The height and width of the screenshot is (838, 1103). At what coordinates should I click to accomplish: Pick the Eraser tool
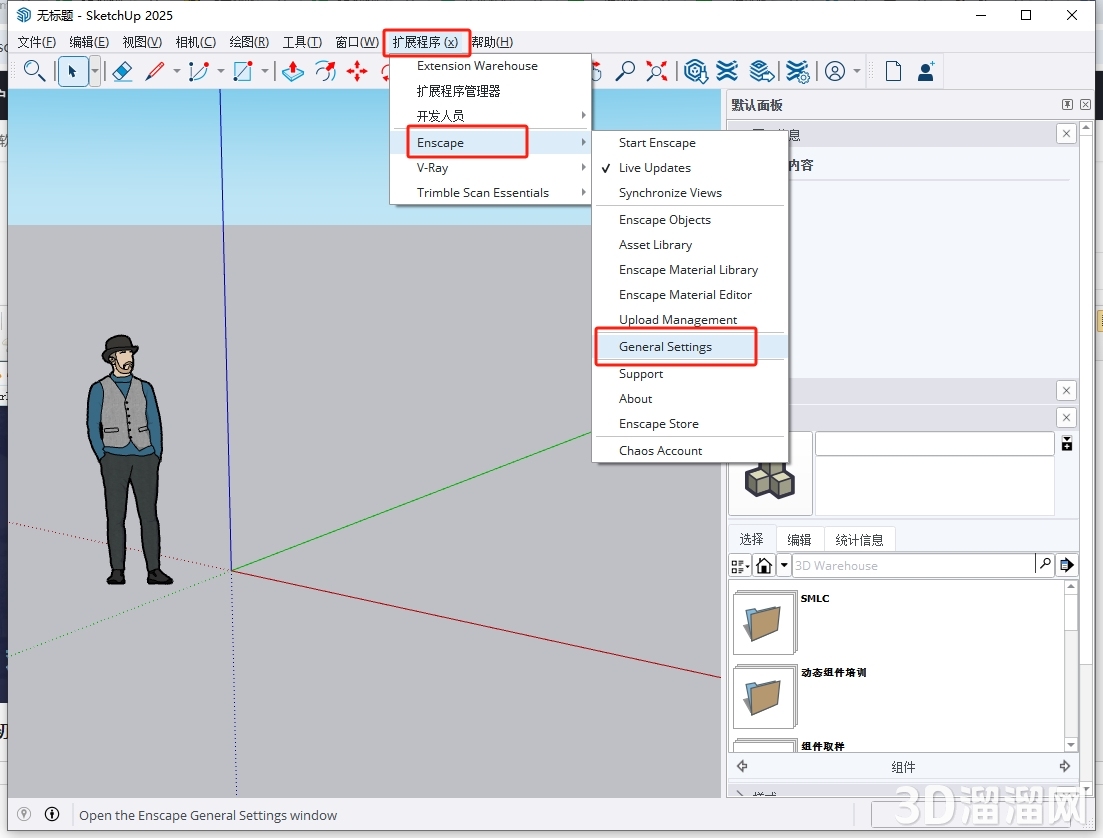122,71
